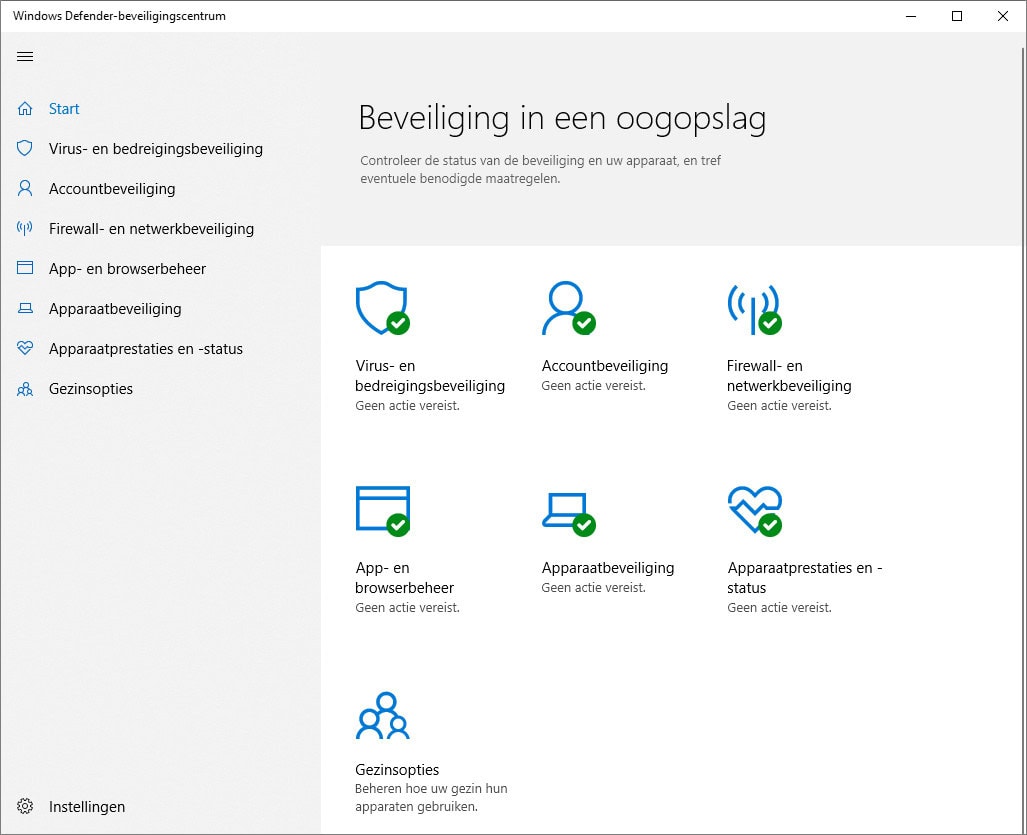The image size is (1027, 835).
Task: Open Gezinsopties via the family icon
Action: point(23,388)
